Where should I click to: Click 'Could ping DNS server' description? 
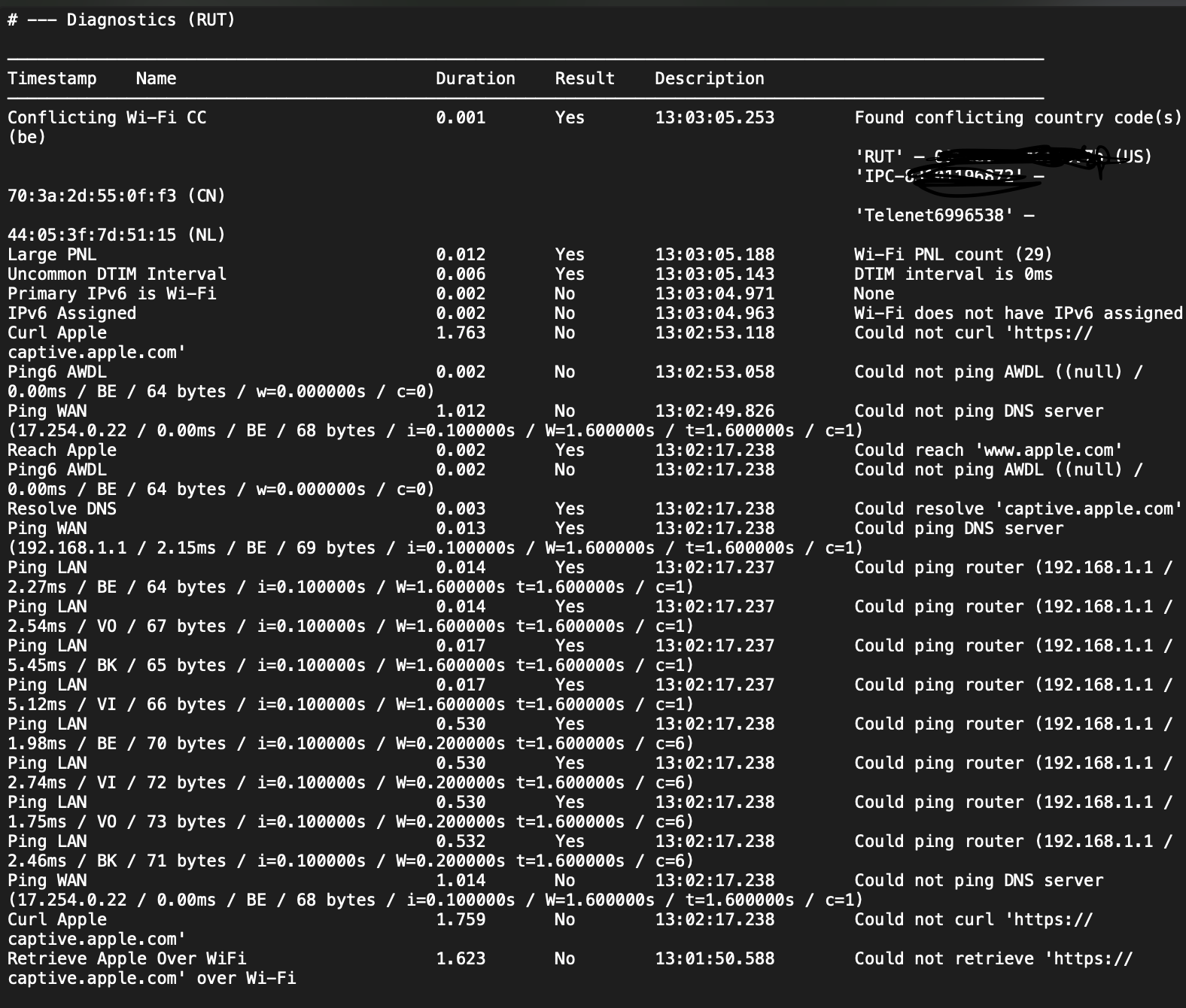(x=959, y=528)
